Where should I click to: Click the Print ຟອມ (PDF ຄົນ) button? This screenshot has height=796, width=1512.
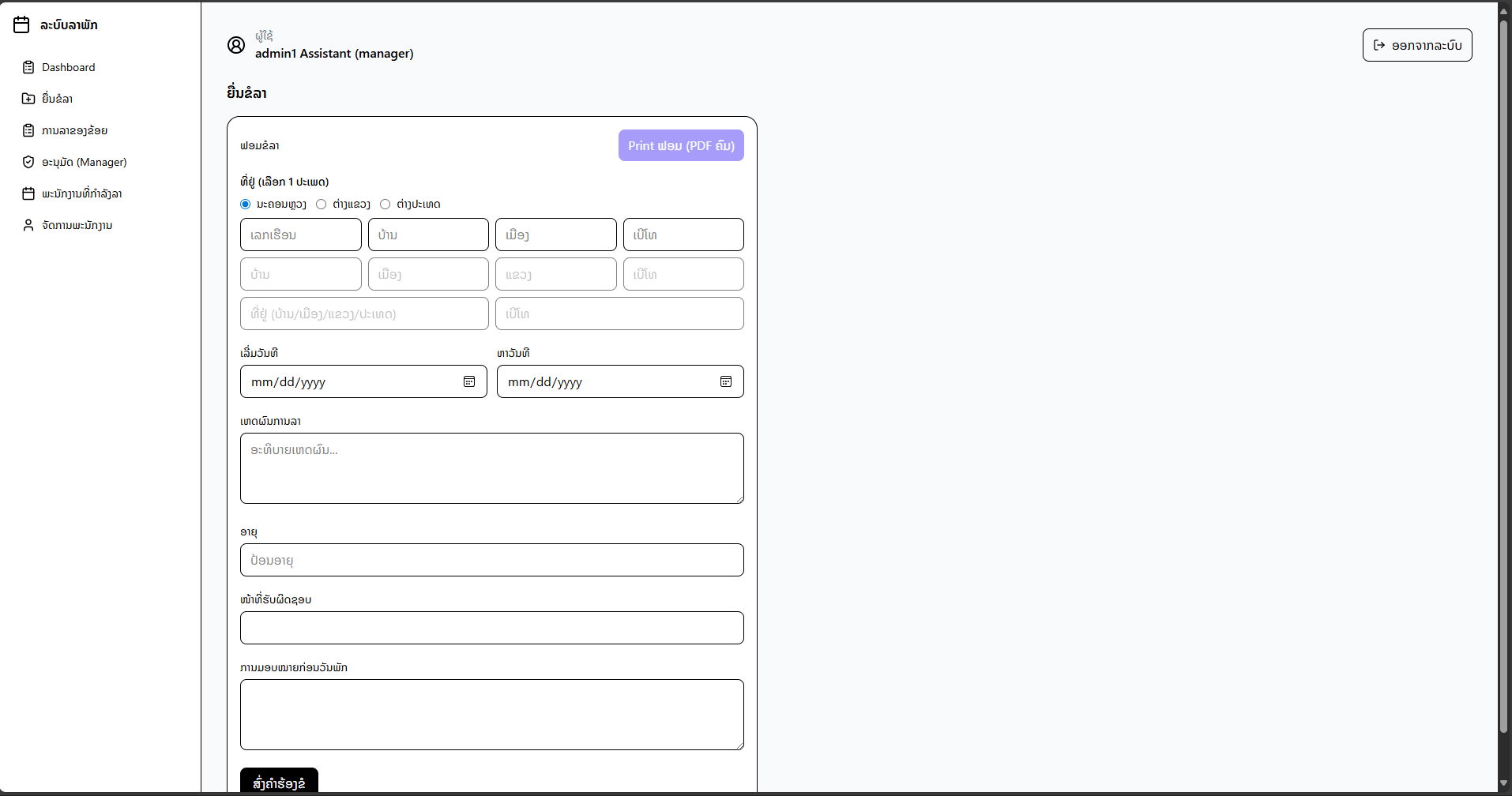(681, 145)
